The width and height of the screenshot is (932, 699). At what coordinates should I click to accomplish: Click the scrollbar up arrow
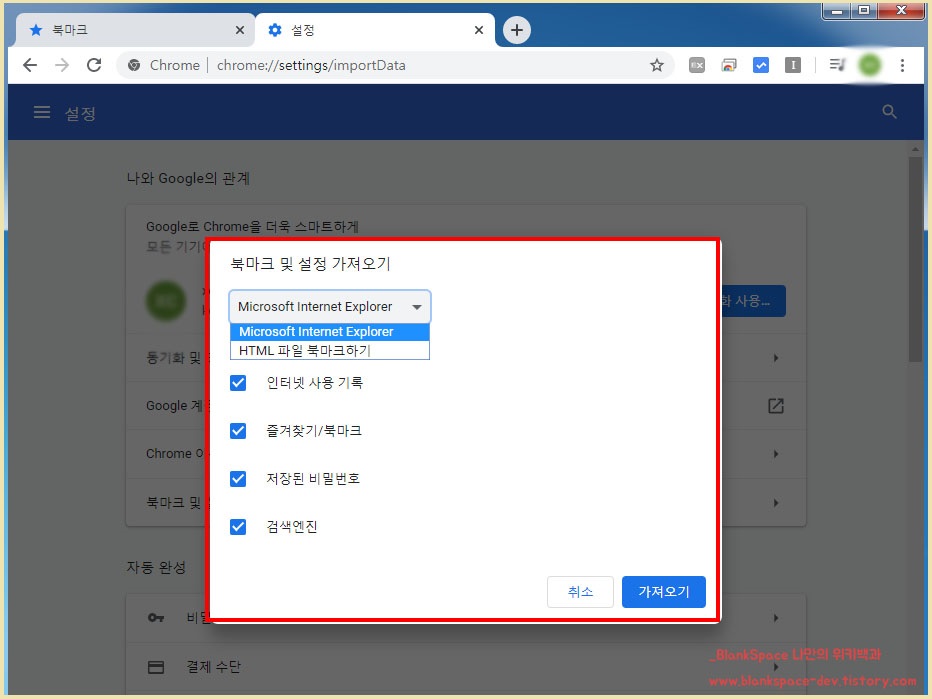tap(915, 149)
